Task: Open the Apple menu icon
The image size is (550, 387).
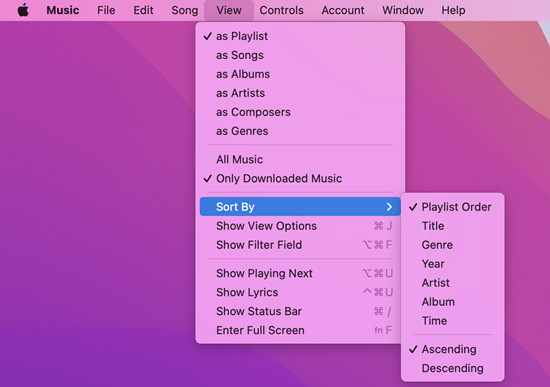Action: (x=23, y=10)
